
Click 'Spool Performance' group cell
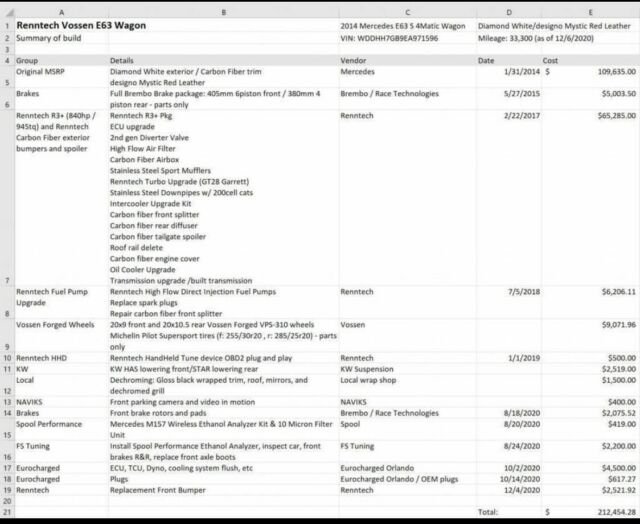pyautogui.click(x=62, y=429)
